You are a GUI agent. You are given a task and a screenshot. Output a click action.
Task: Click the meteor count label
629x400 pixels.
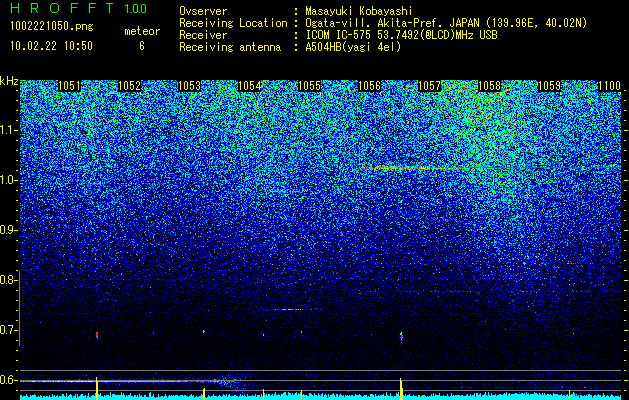142,31
